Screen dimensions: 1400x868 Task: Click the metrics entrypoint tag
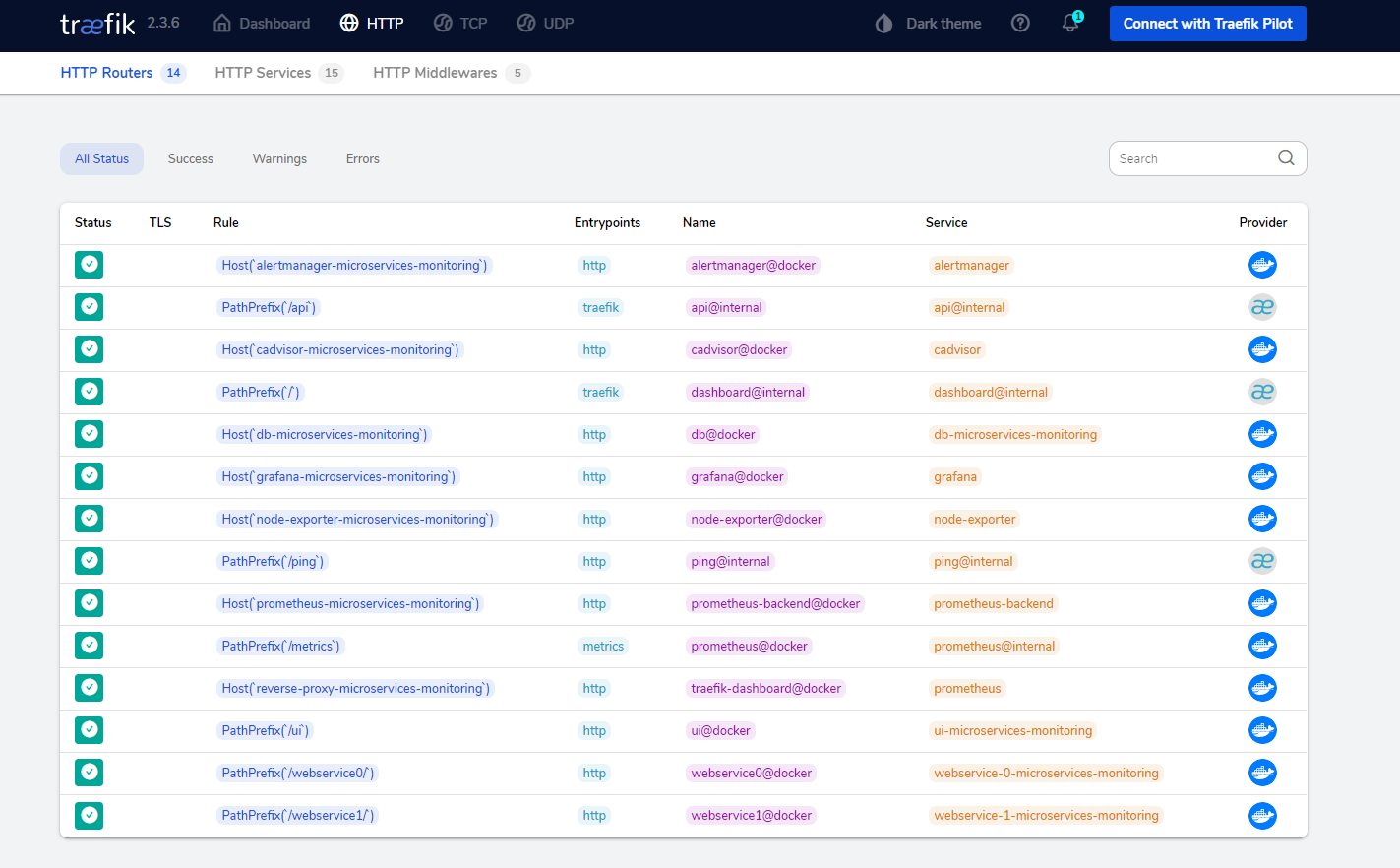pyautogui.click(x=603, y=646)
